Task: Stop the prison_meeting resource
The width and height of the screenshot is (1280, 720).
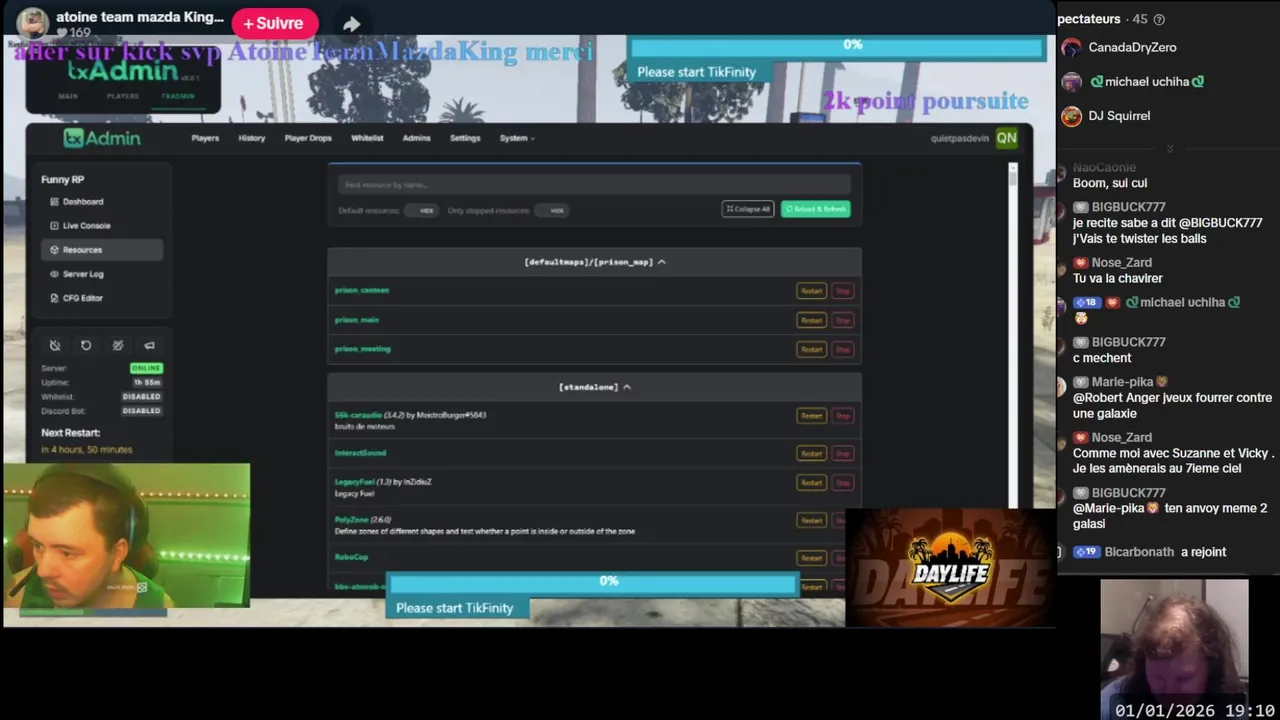Action: tap(842, 349)
